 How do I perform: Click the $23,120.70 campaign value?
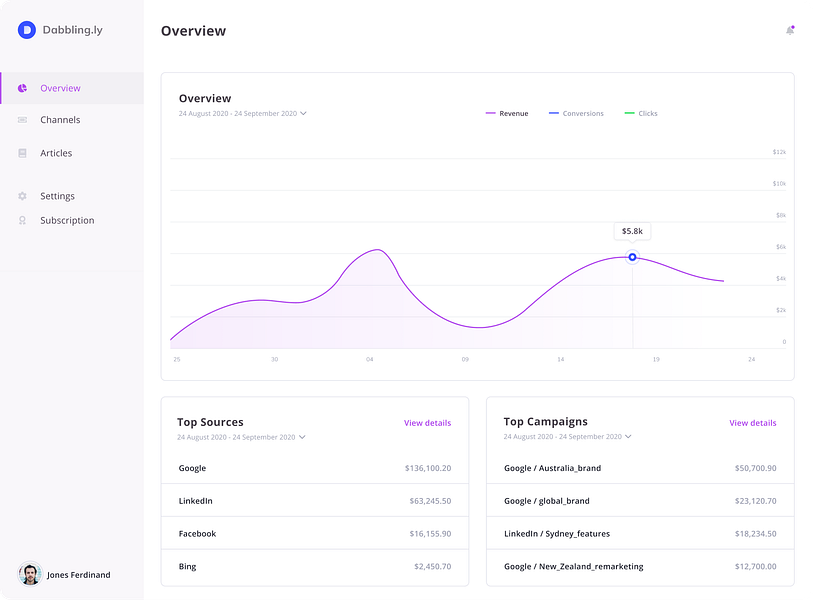pyautogui.click(x=755, y=501)
